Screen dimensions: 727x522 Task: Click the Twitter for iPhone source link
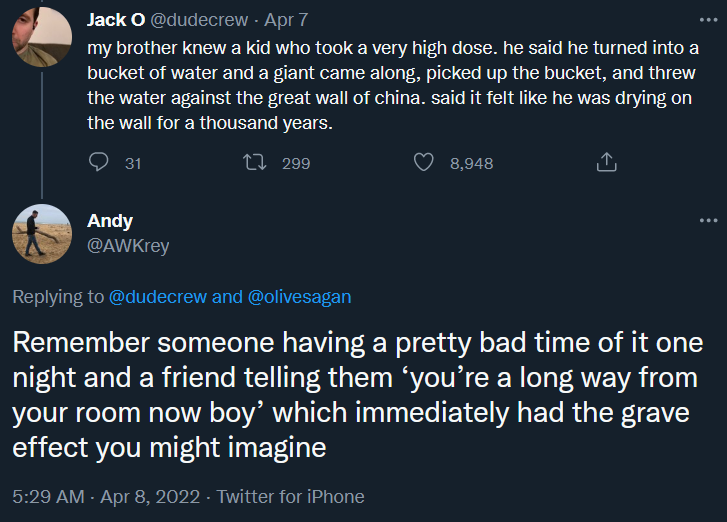click(290, 496)
